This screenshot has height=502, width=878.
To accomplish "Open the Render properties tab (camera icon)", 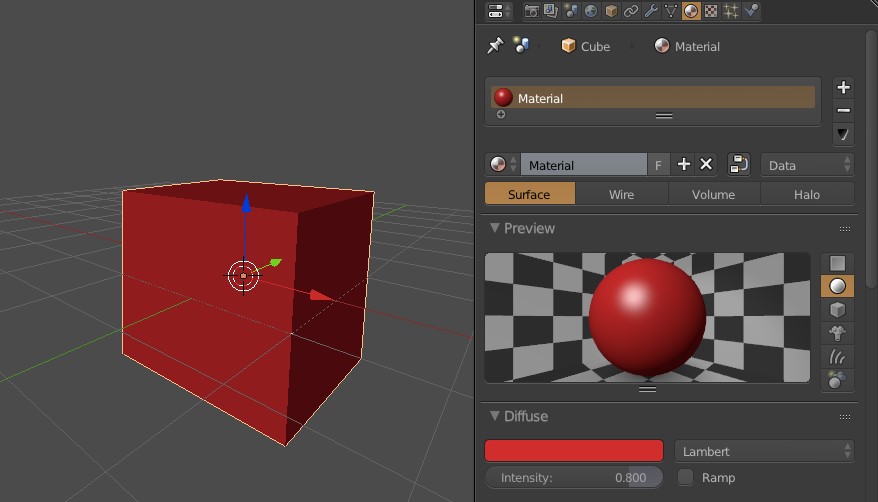I will [x=531, y=11].
